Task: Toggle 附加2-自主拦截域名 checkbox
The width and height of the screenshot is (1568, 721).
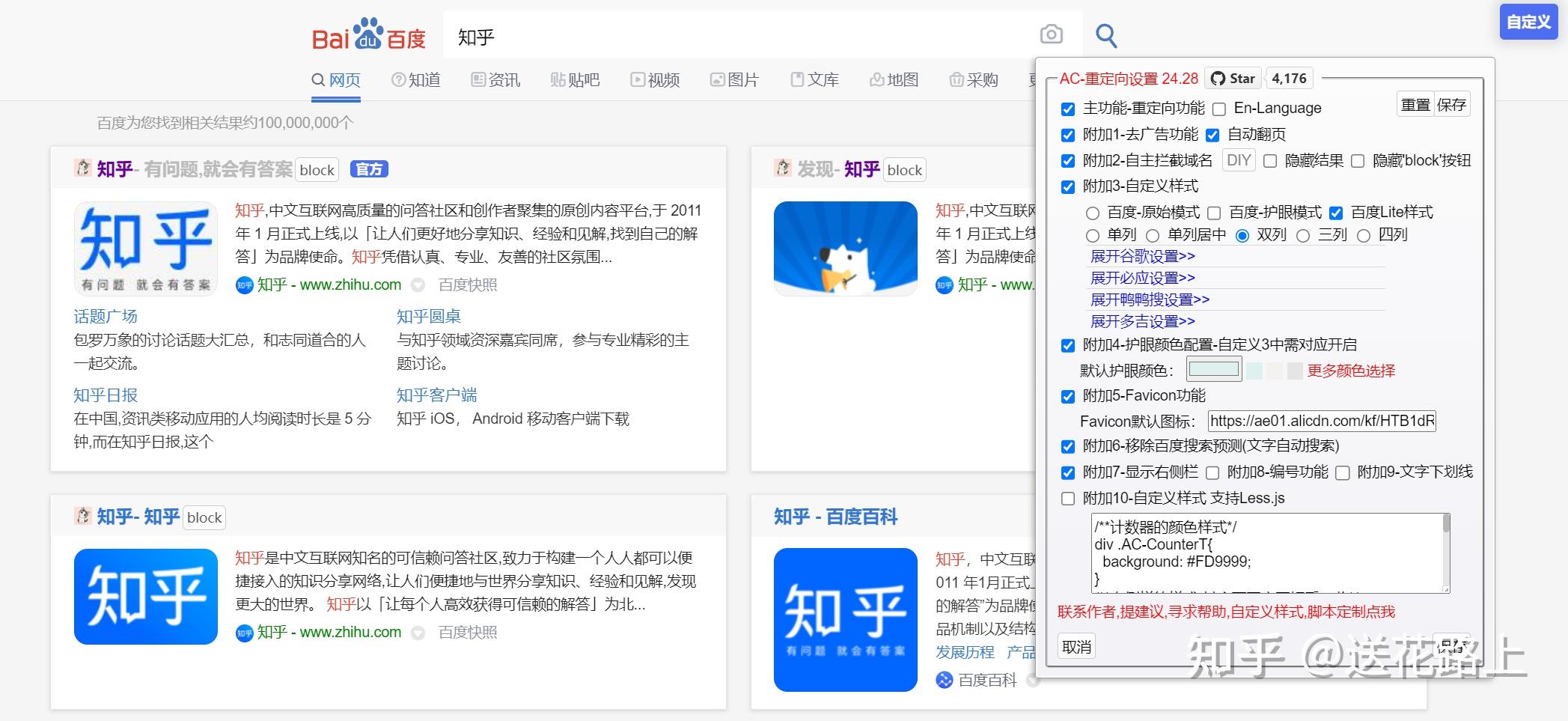Action: [1068, 161]
